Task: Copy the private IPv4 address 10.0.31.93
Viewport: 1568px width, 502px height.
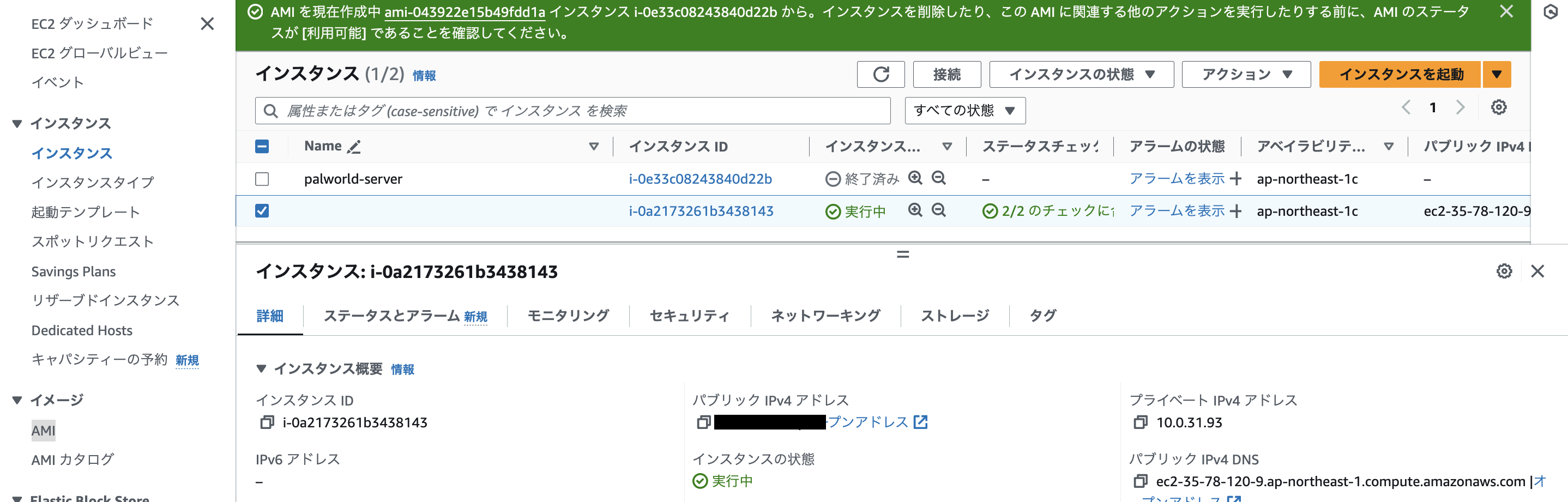Action: click(x=1140, y=422)
